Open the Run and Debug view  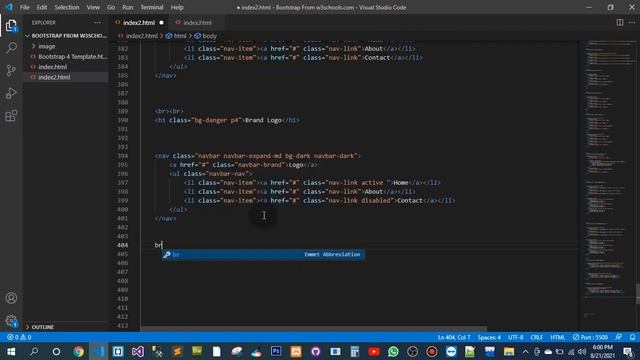11,93
